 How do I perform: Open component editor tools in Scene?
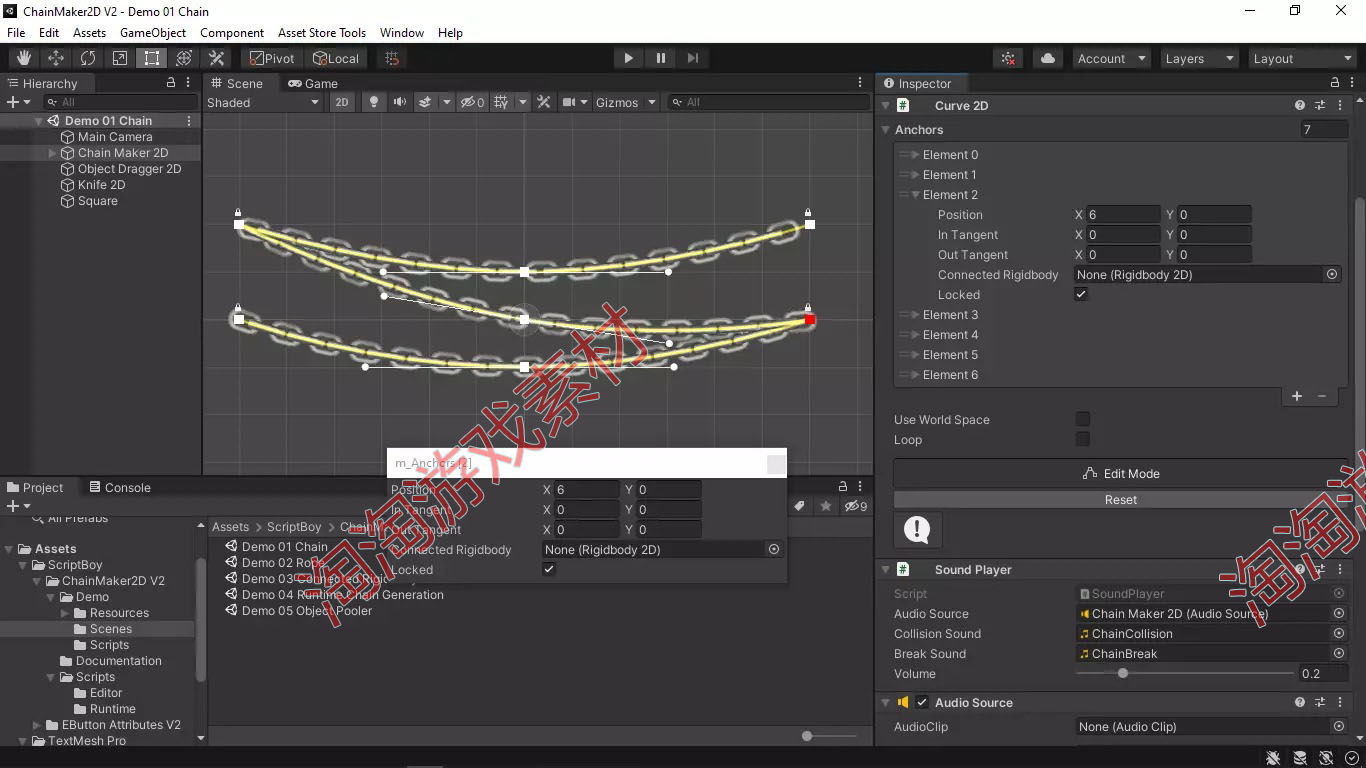[544, 102]
